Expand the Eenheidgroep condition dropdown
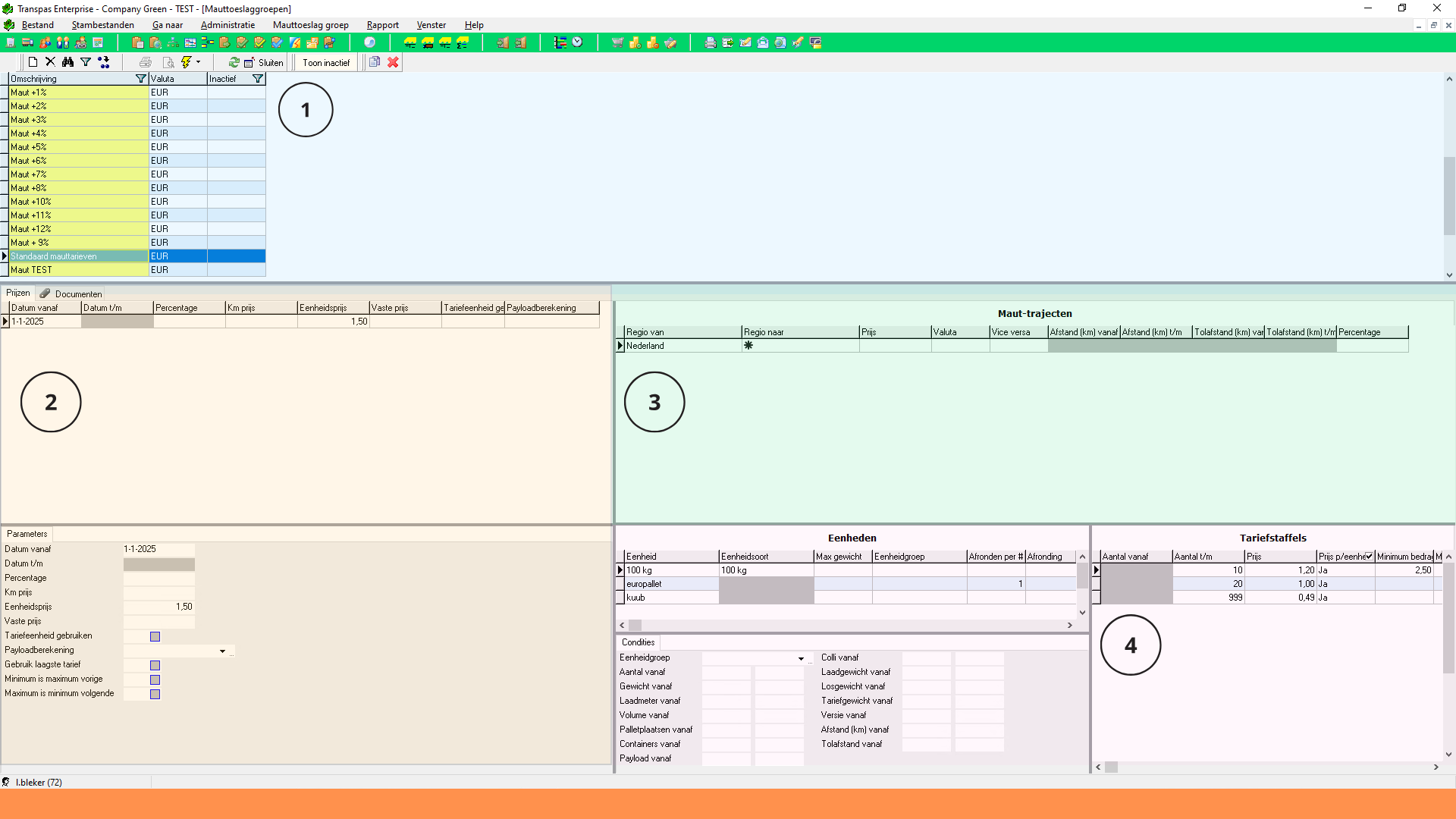This screenshot has height=819, width=1456. coord(801,658)
